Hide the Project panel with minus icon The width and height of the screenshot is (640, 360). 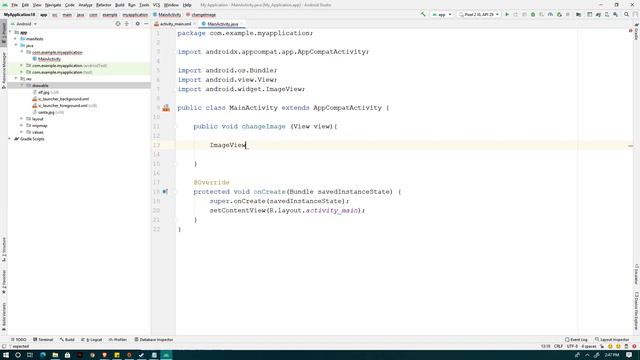[x=146, y=24]
